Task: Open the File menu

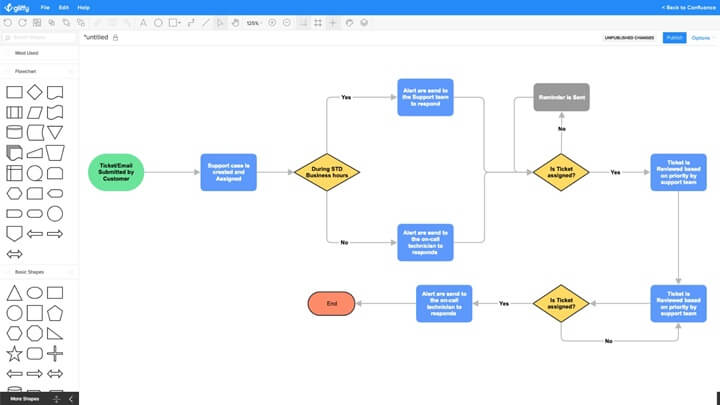Action: 45,7
